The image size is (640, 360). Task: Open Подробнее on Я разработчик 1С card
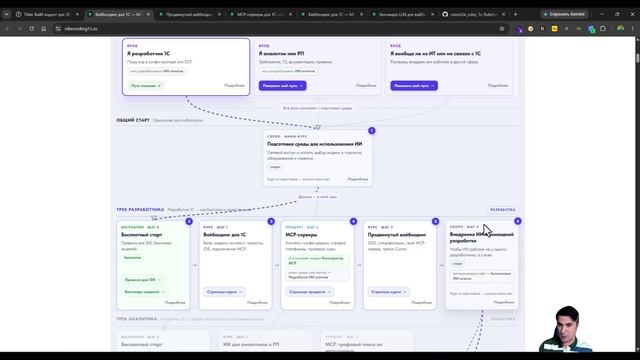[x=235, y=86]
